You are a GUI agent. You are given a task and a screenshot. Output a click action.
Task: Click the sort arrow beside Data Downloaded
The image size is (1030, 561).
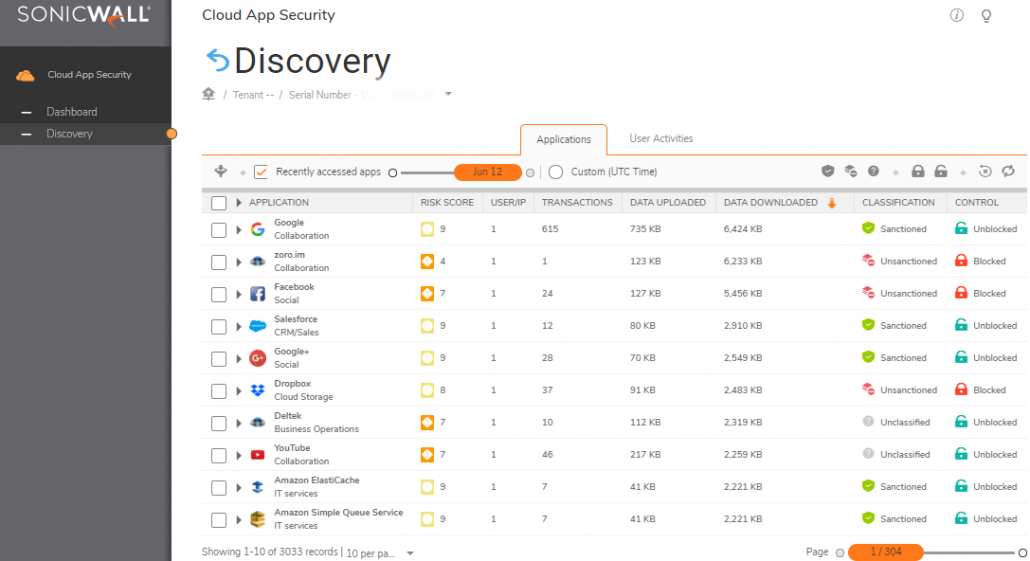[x=832, y=203]
